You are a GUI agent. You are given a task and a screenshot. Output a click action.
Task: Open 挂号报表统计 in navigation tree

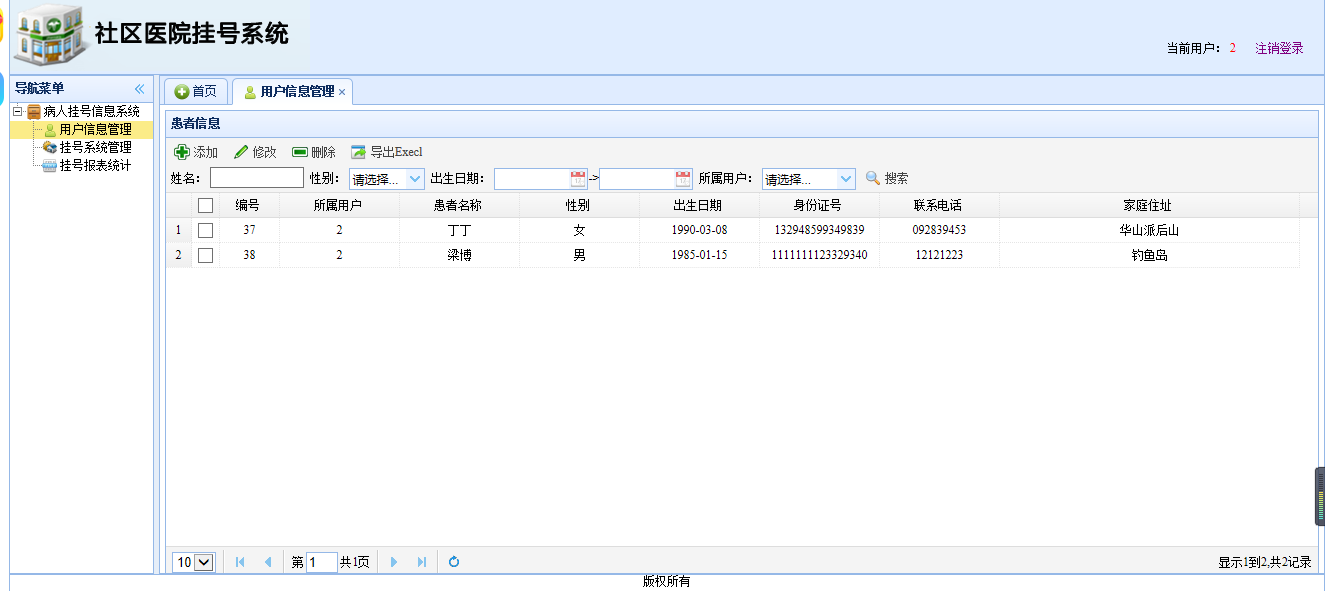pyautogui.click(x=95, y=165)
